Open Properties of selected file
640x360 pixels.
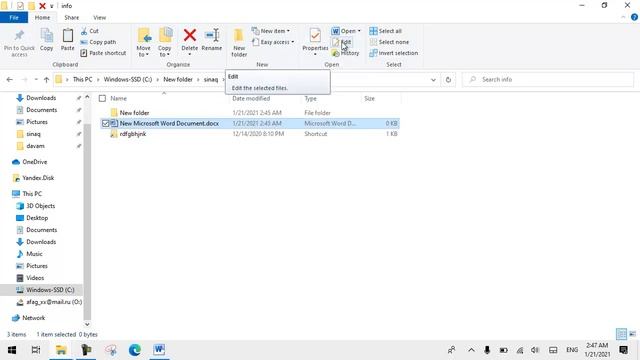coord(315,40)
